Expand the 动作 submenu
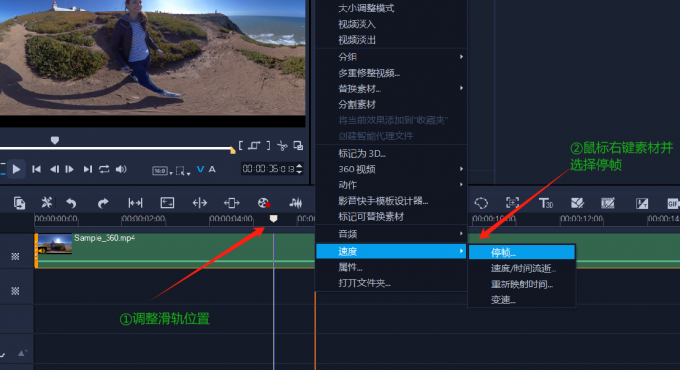The image size is (680, 370). pos(392,185)
